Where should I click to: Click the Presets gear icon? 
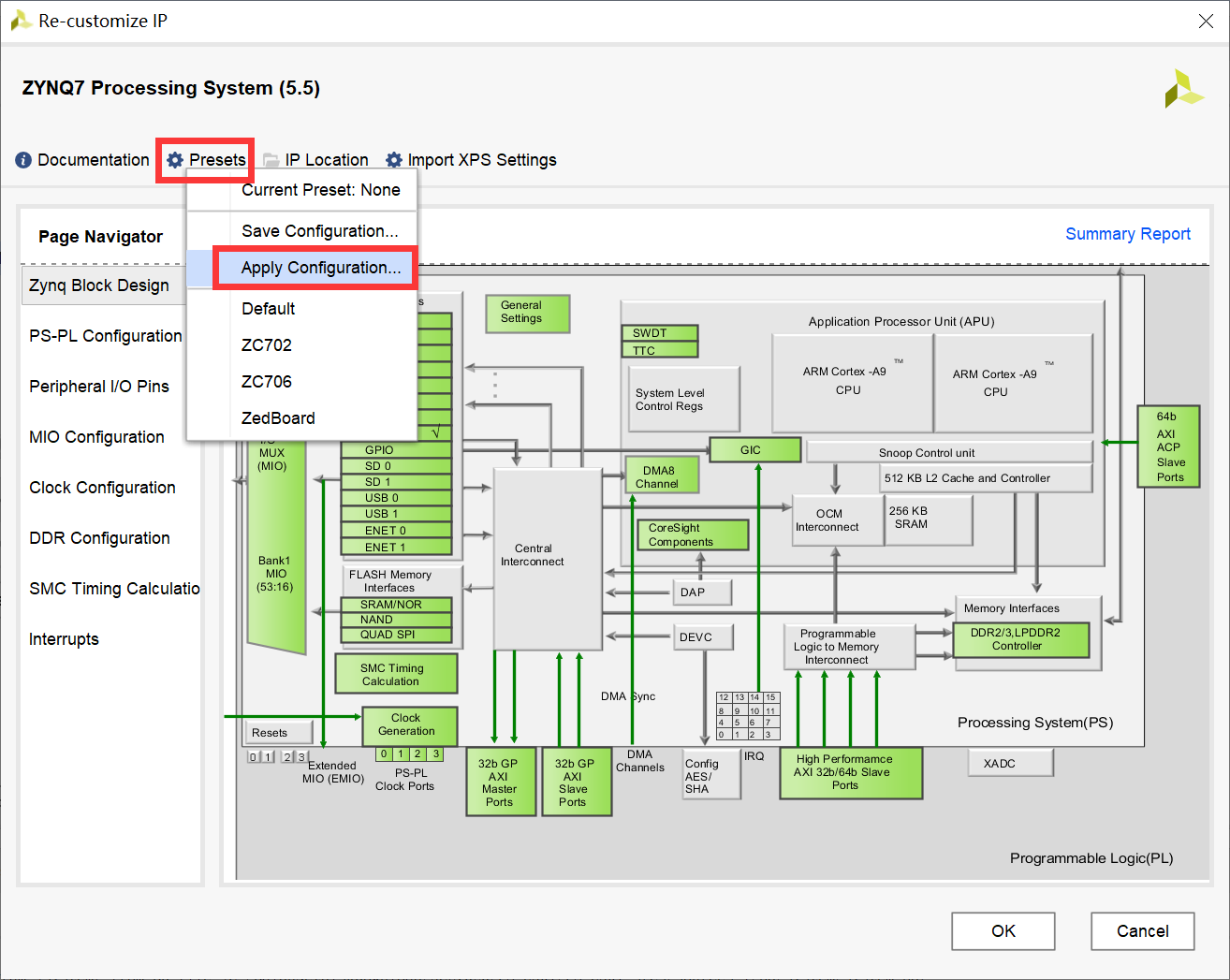click(175, 160)
